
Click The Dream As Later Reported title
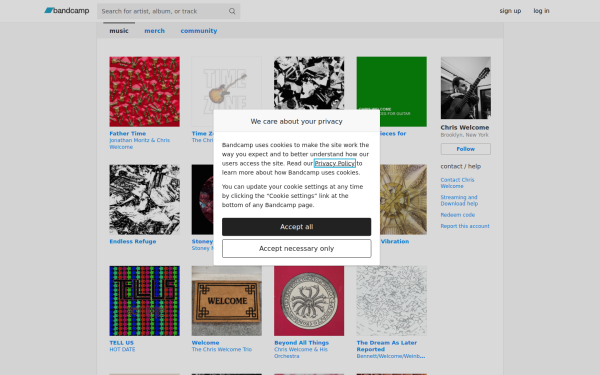[386, 346]
